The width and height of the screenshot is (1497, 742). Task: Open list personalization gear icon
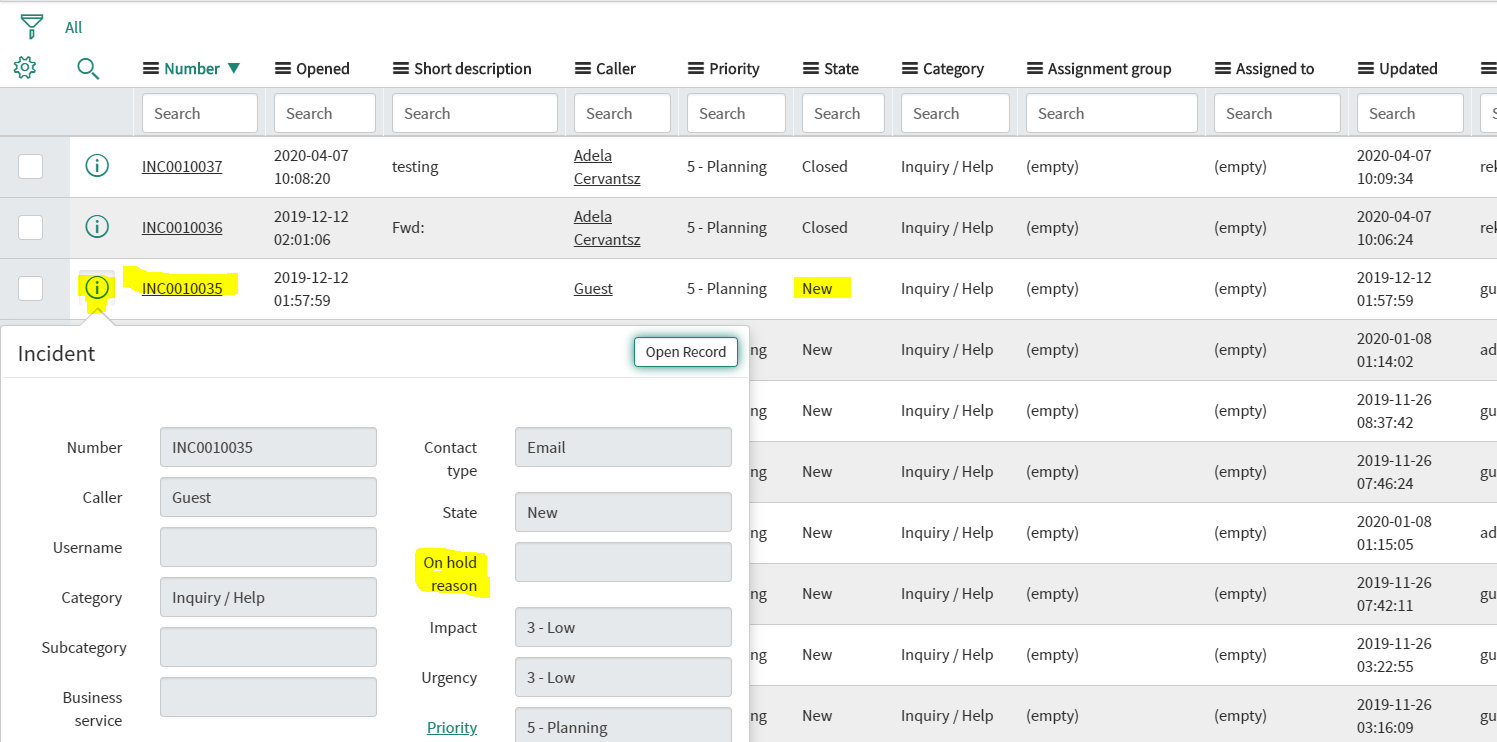click(25, 68)
